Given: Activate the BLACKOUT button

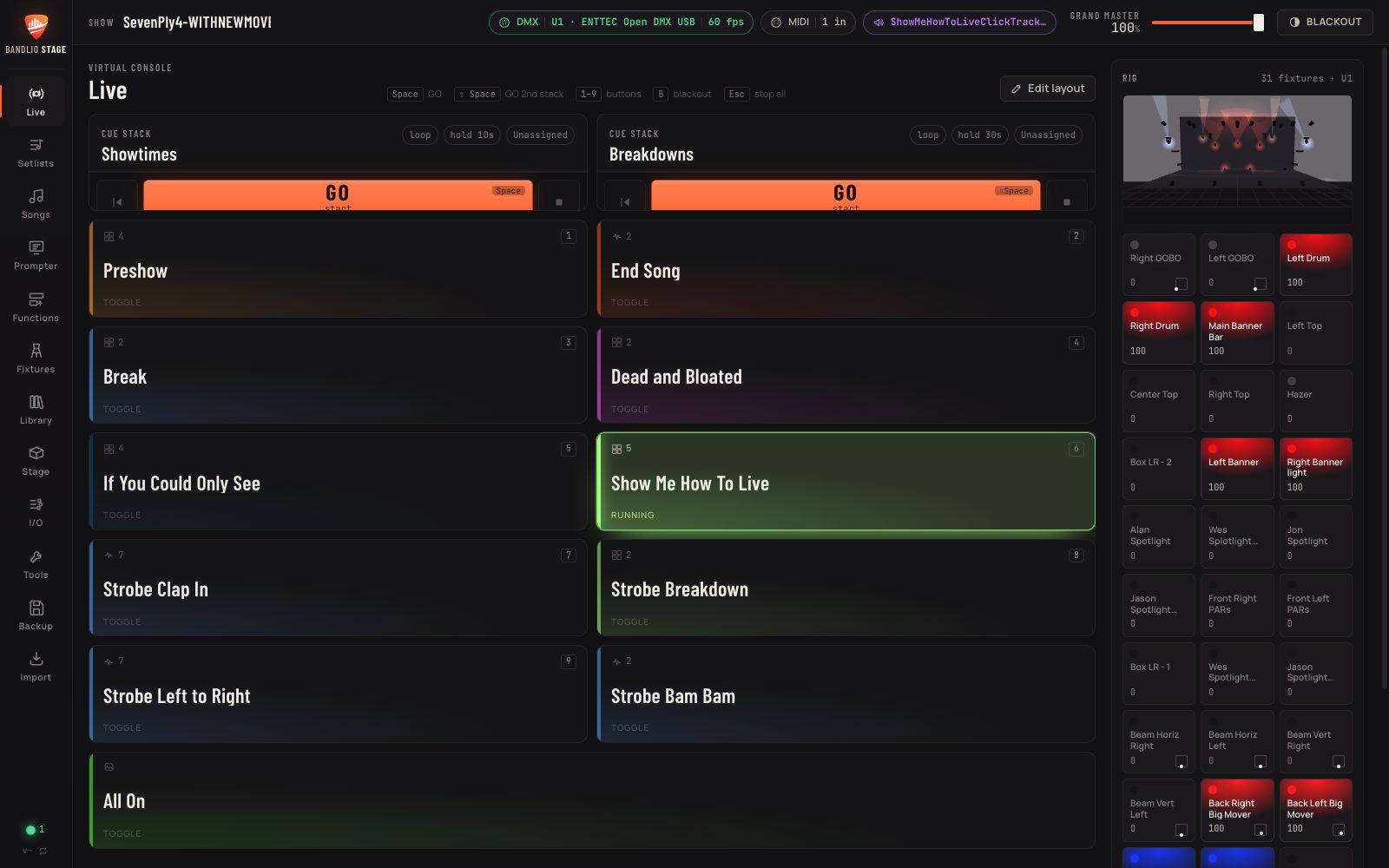Looking at the screenshot, I should pyautogui.click(x=1325, y=23).
